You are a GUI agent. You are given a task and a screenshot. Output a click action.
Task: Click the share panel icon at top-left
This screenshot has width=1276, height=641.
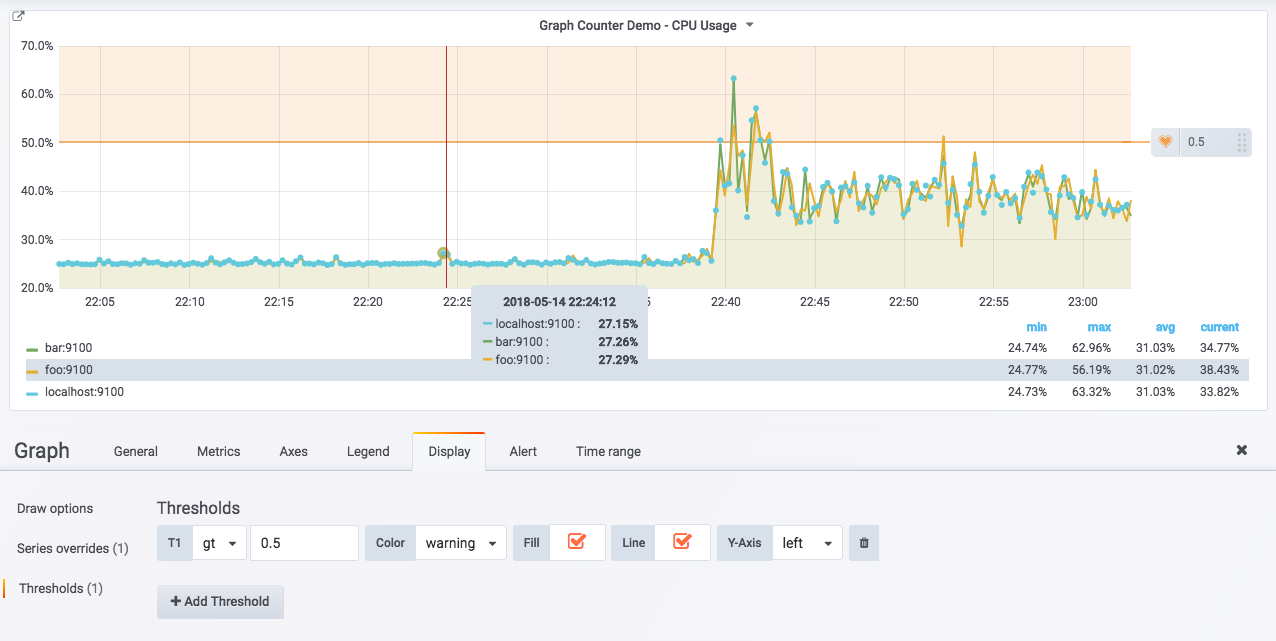18,17
